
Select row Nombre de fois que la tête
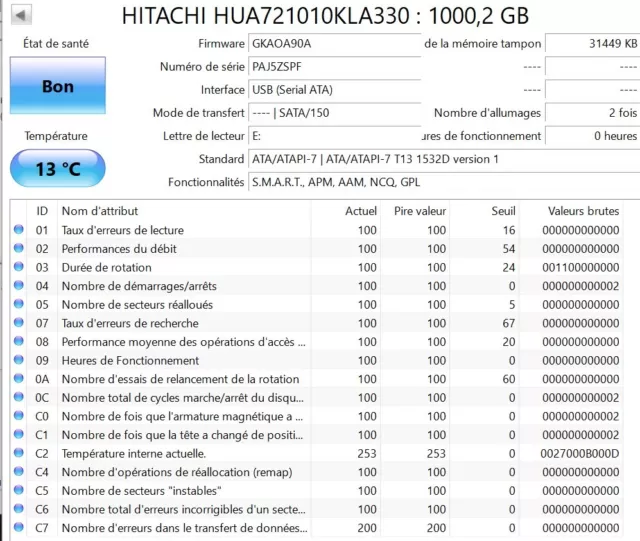316,434
